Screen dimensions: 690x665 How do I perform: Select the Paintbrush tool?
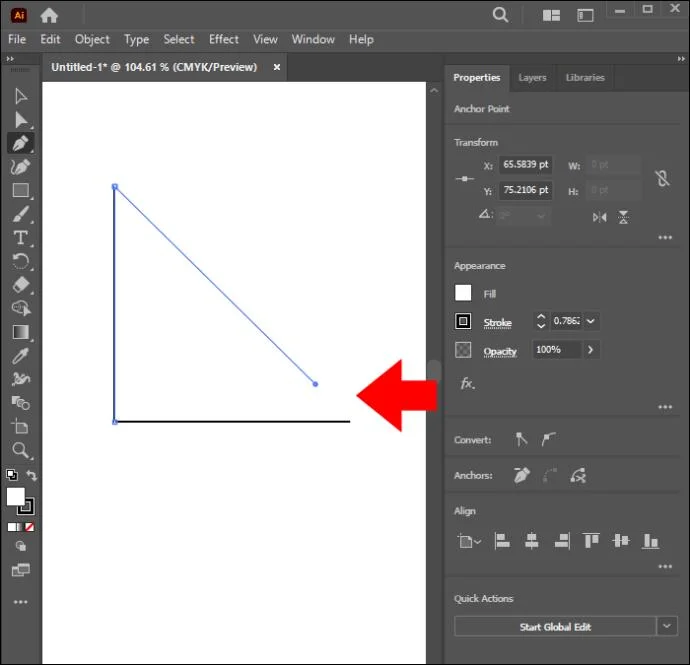click(x=21, y=214)
